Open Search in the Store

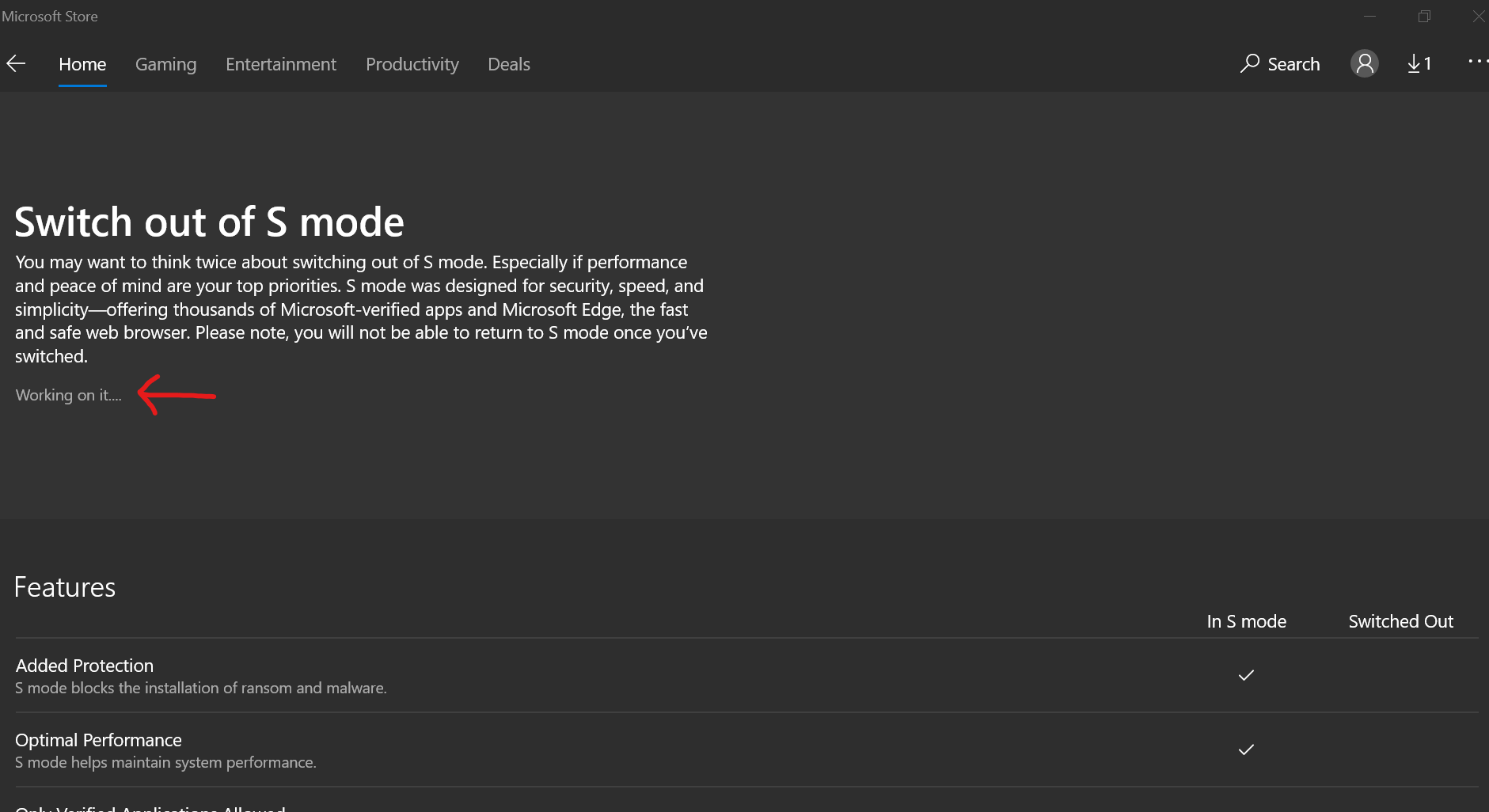[x=1280, y=64]
